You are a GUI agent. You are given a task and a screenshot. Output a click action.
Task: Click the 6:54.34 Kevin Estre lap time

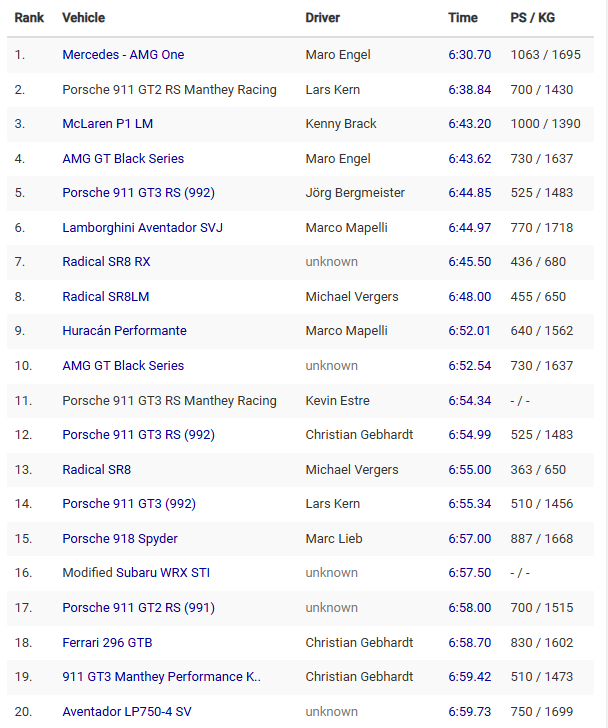click(x=469, y=401)
